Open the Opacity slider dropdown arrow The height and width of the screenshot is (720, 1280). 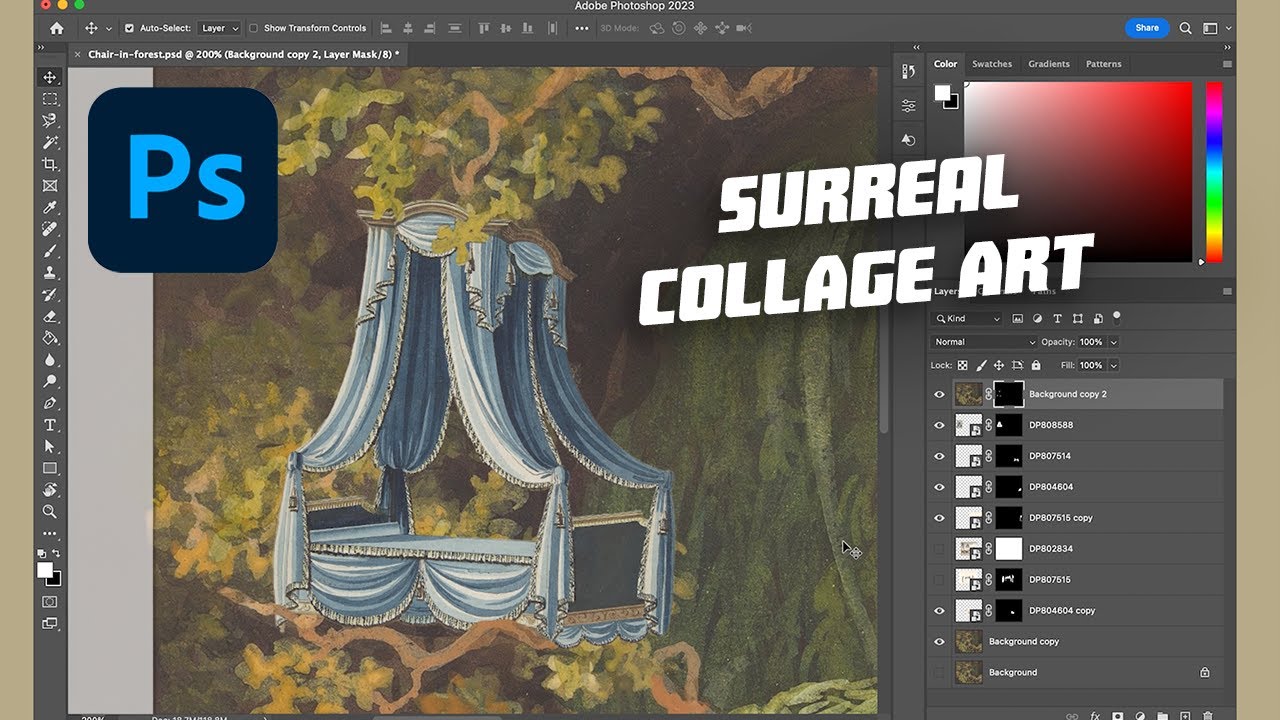pyautogui.click(x=1113, y=342)
